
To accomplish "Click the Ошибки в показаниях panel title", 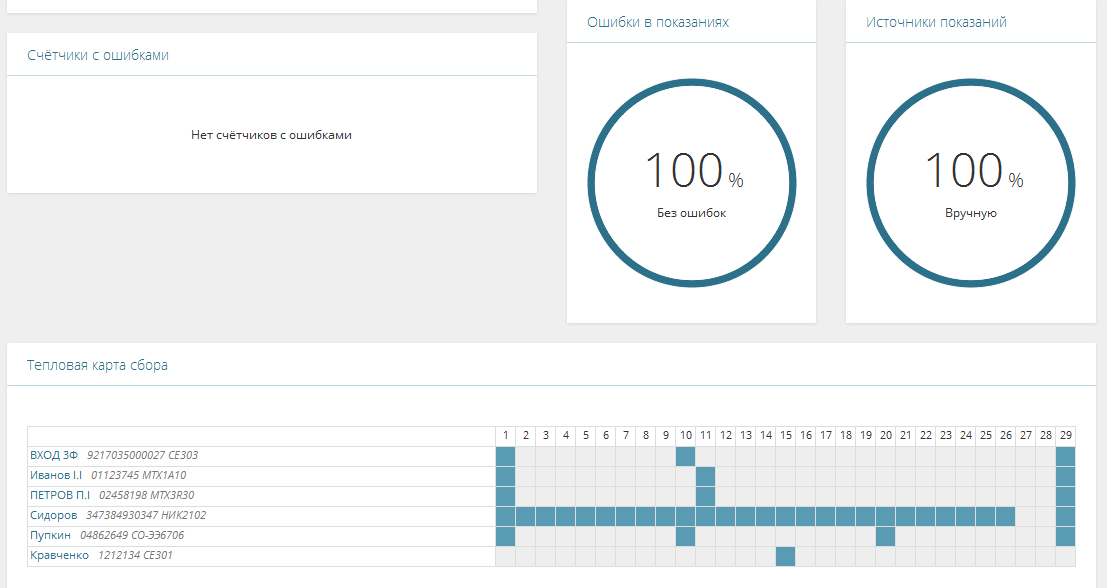I will [x=657, y=22].
